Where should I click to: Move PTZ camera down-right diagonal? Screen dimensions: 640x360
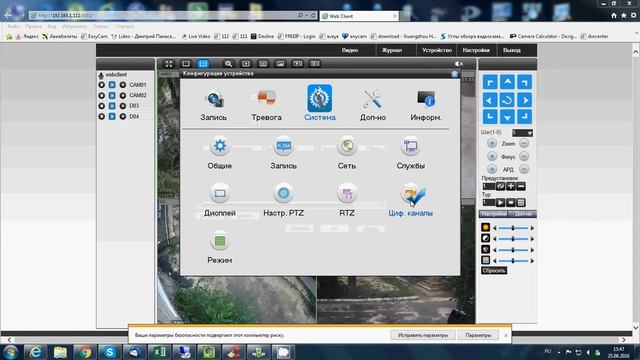[x=525, y=117]
